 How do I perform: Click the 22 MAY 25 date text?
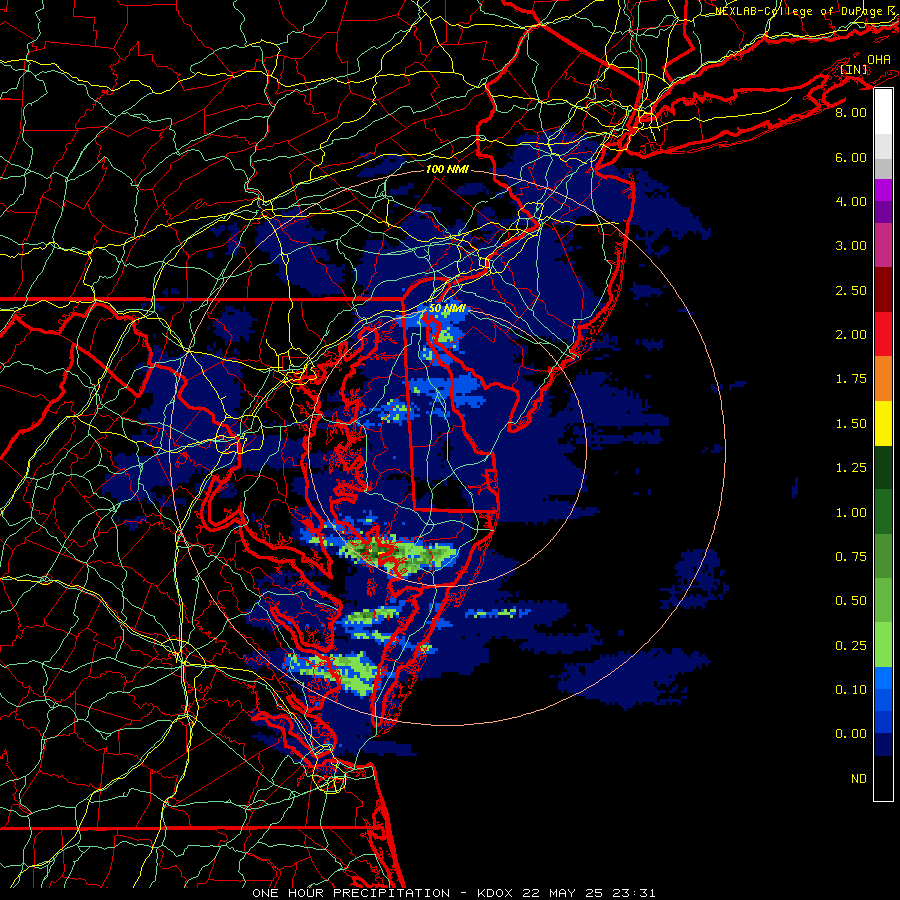[562, 893]
